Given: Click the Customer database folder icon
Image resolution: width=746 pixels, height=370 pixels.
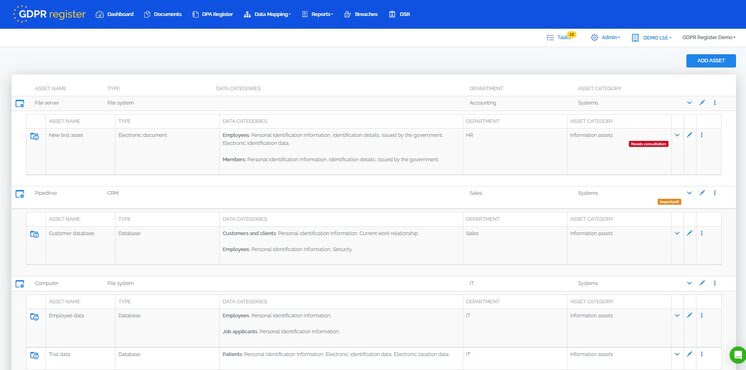Looking at the screenshot, I should point(34,234).
